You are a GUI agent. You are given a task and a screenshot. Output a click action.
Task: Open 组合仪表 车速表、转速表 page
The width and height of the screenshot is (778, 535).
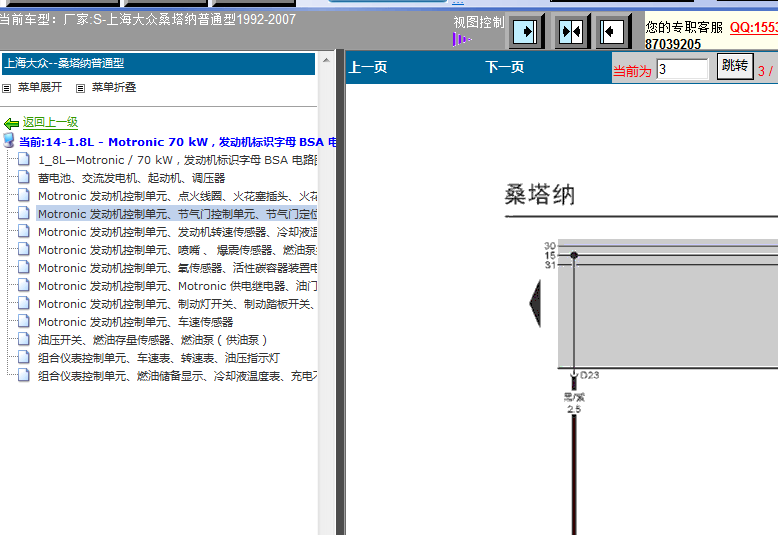coord(159,358)
